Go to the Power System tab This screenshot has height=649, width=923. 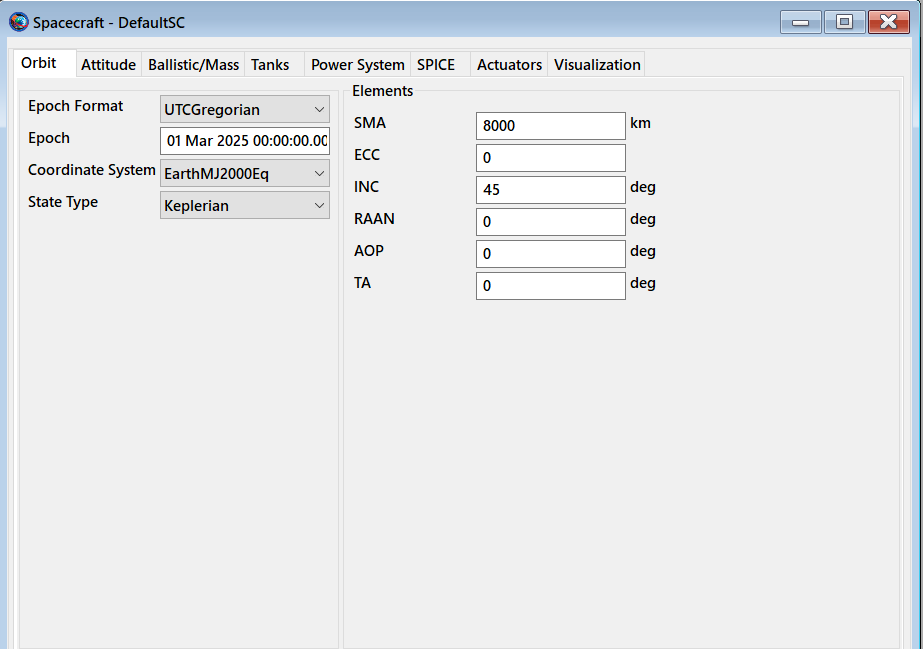[x=357, y=65]
